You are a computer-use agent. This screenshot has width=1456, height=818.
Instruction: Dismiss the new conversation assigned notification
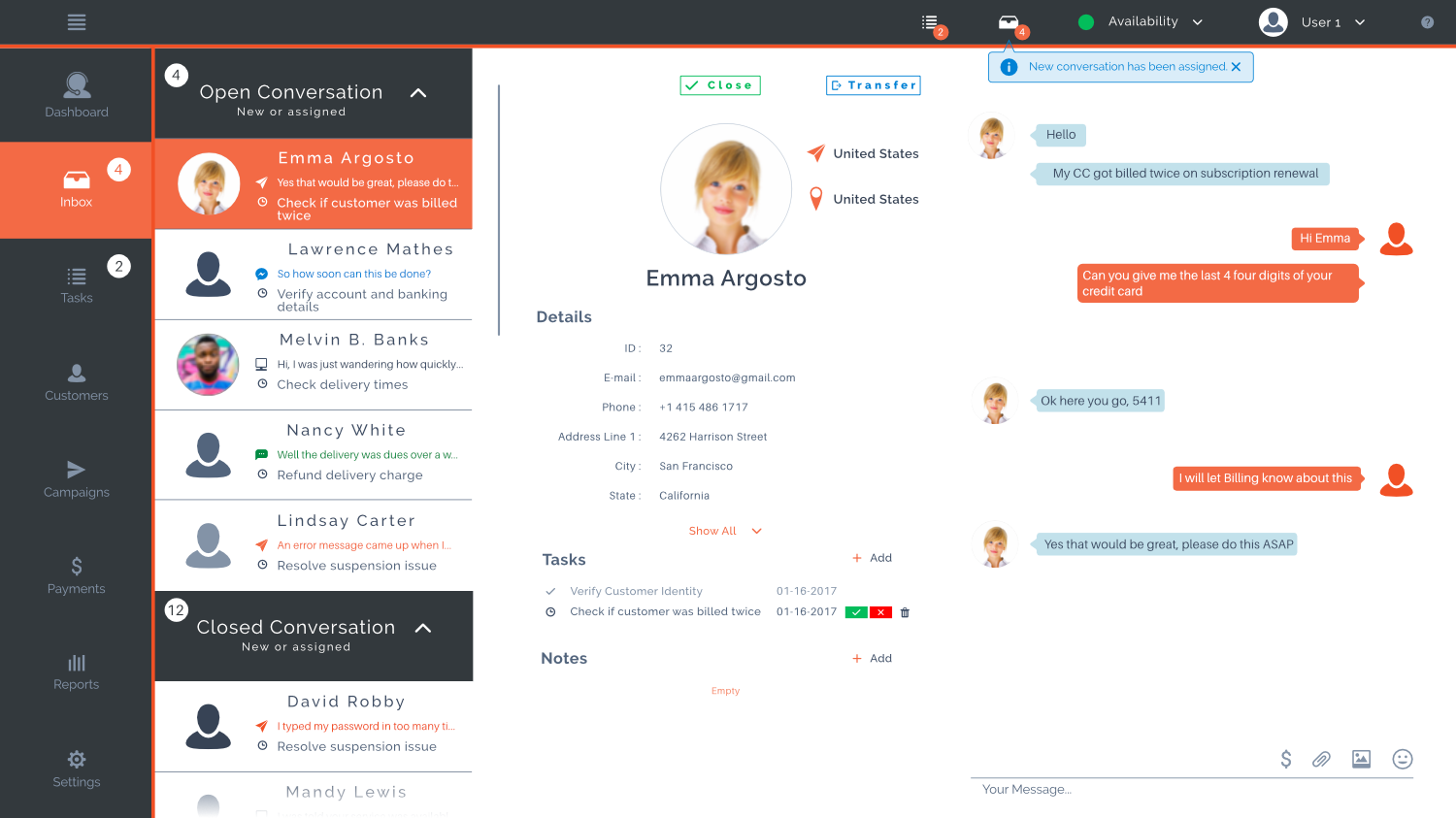1236,66
